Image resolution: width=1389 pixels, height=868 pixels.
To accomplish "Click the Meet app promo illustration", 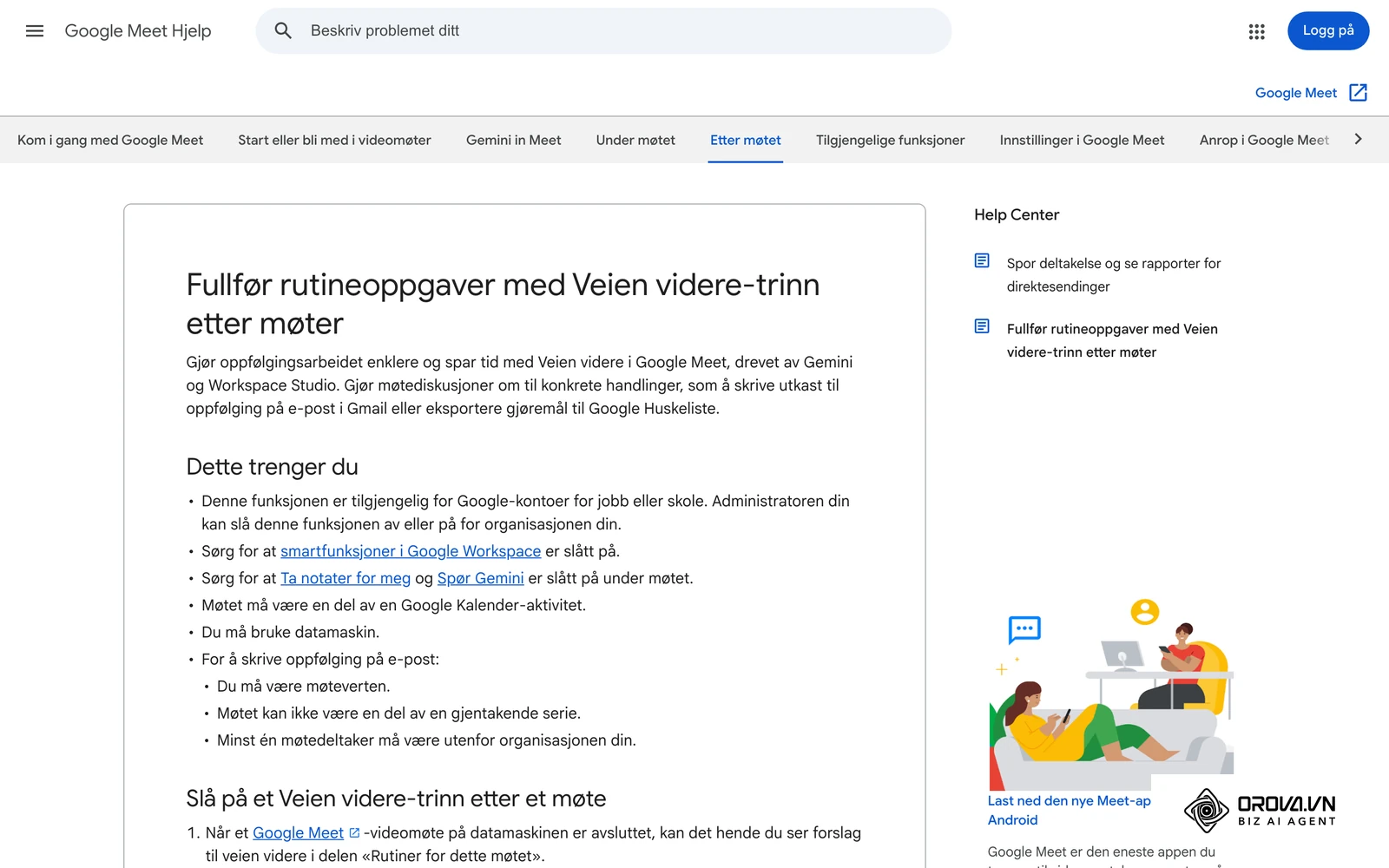I will pyautogui.click(x=1111, y=693).
